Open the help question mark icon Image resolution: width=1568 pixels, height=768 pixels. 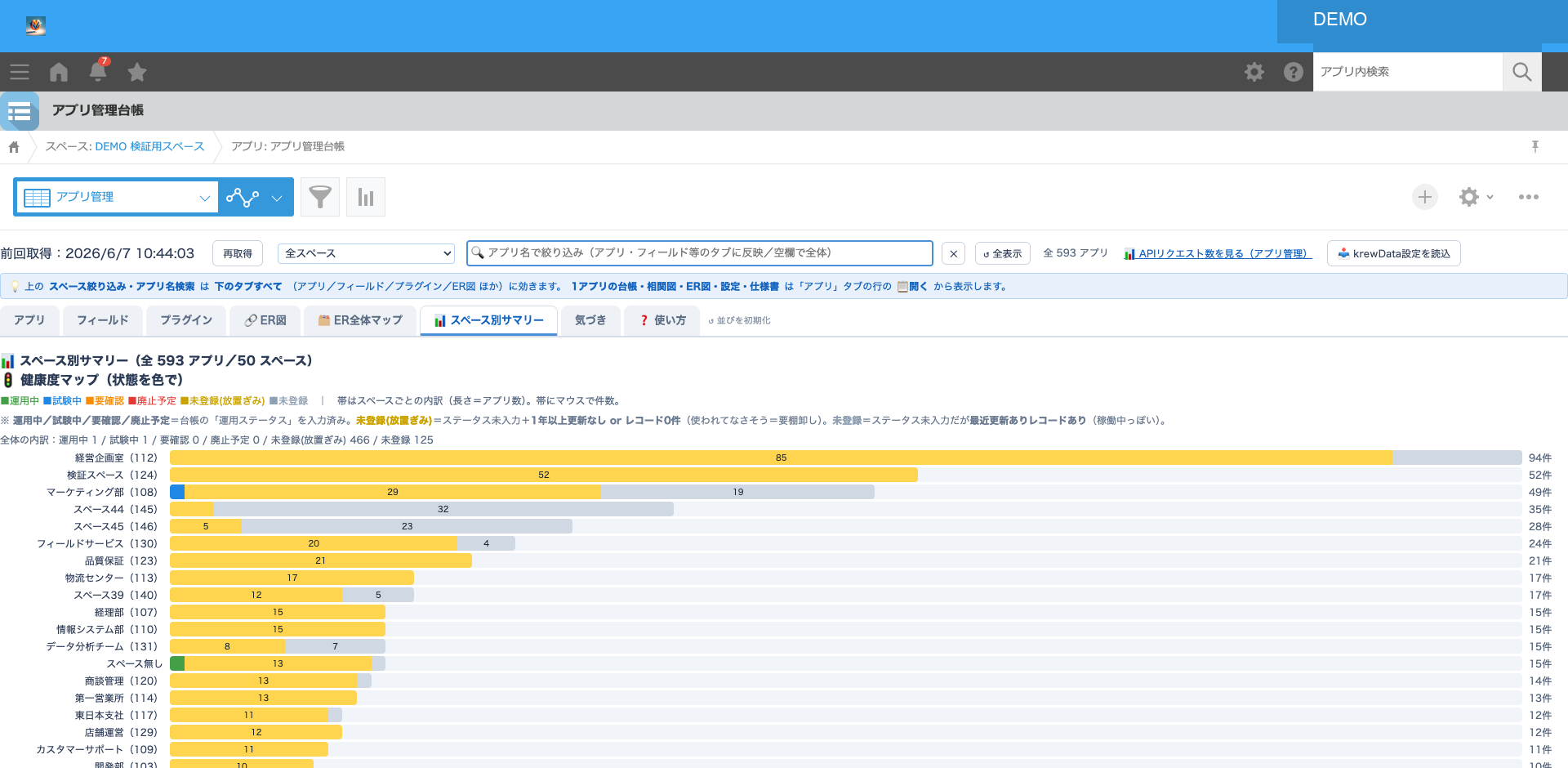coord(1294,72)
